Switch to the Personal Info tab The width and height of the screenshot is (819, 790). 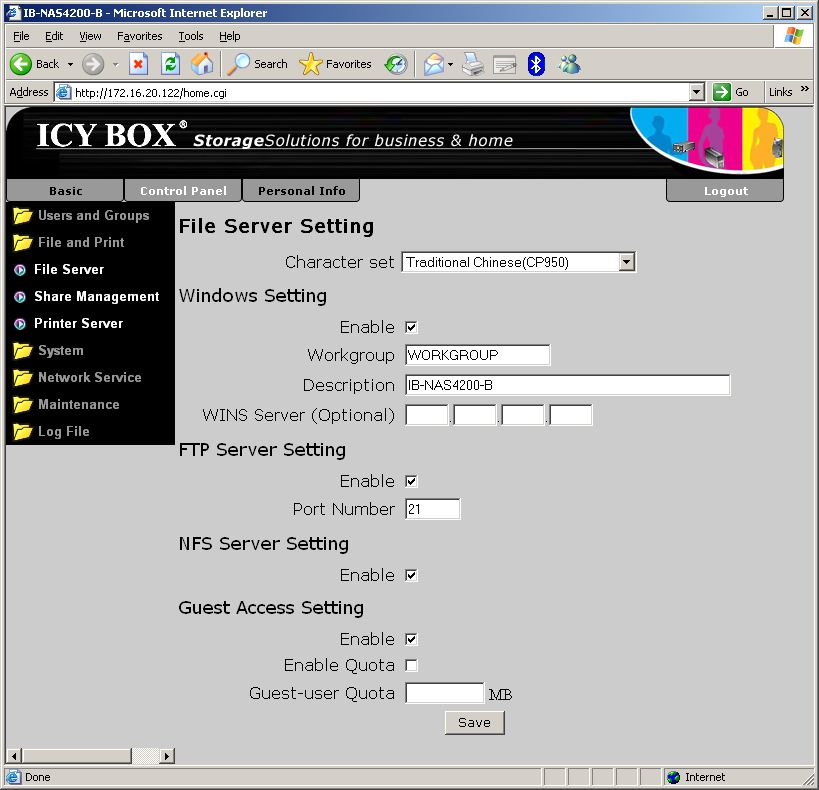(301, 191)
